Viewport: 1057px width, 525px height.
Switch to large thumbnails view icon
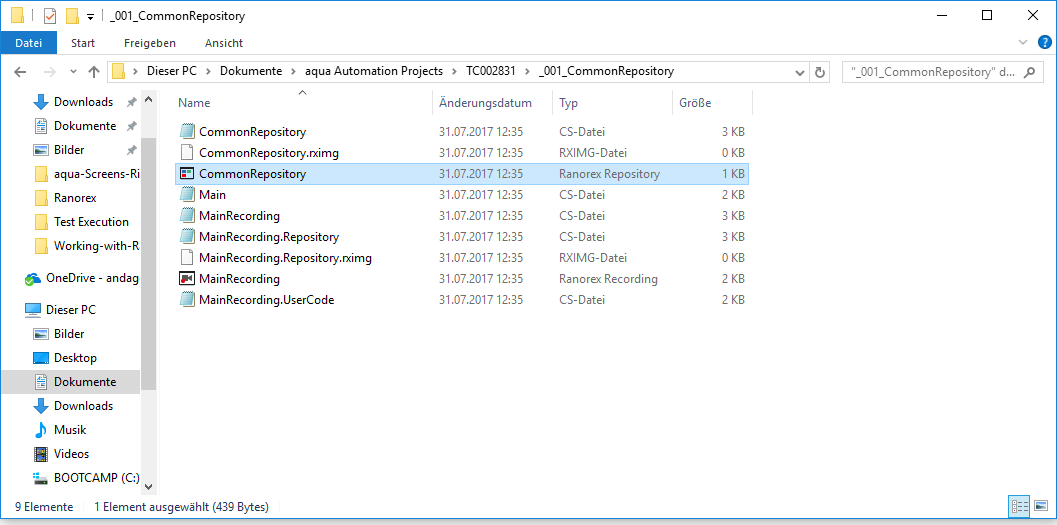[1040, 507]
